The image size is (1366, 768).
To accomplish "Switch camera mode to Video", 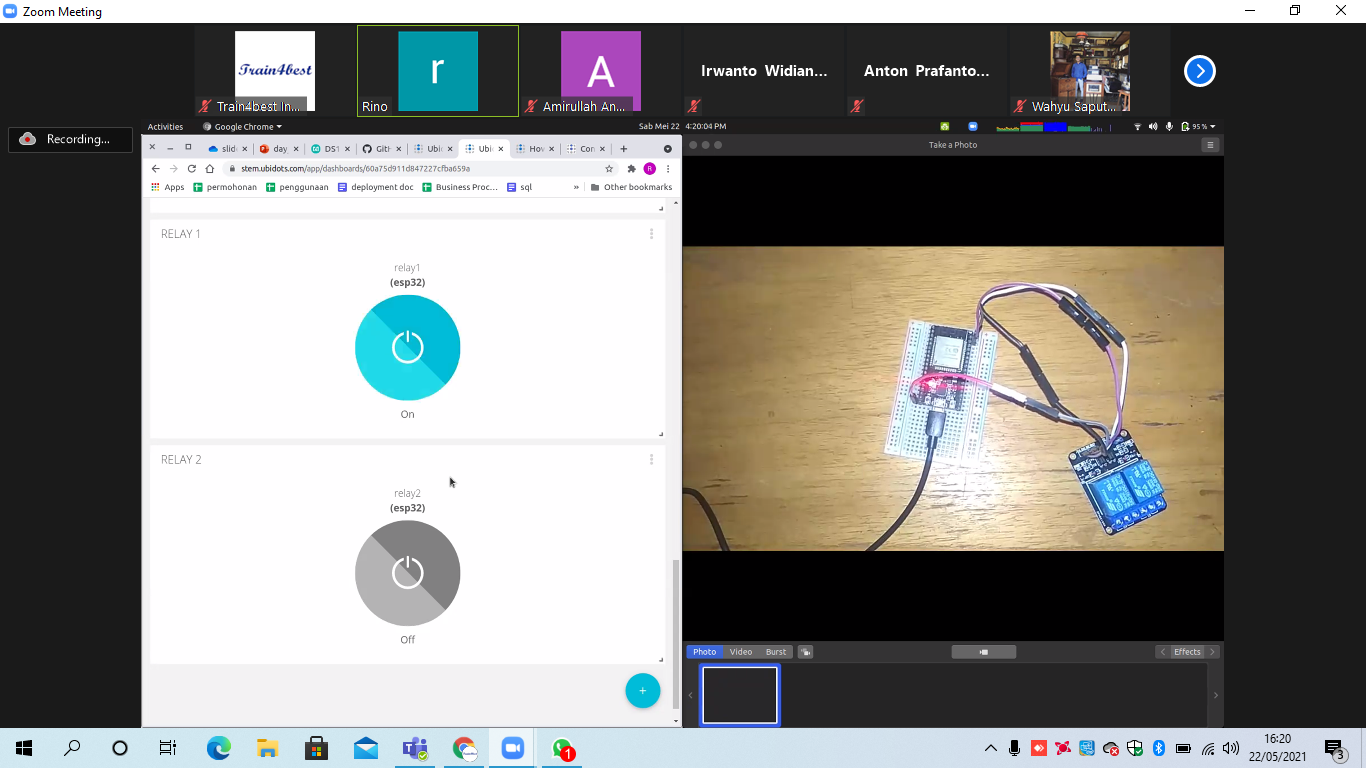I will (740, 652).
